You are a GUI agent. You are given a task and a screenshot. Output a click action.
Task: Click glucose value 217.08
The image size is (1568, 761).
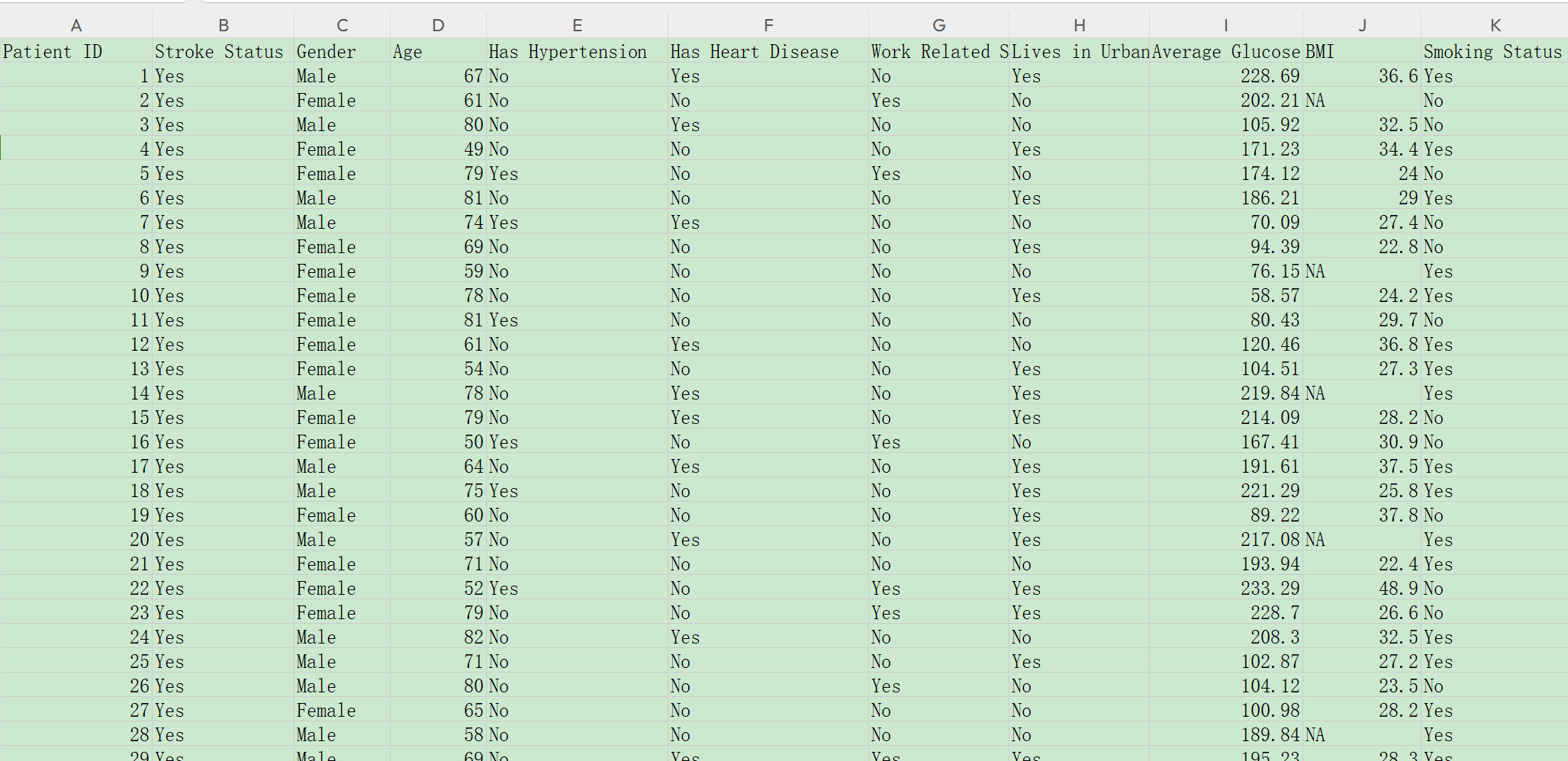point(1226,539)
